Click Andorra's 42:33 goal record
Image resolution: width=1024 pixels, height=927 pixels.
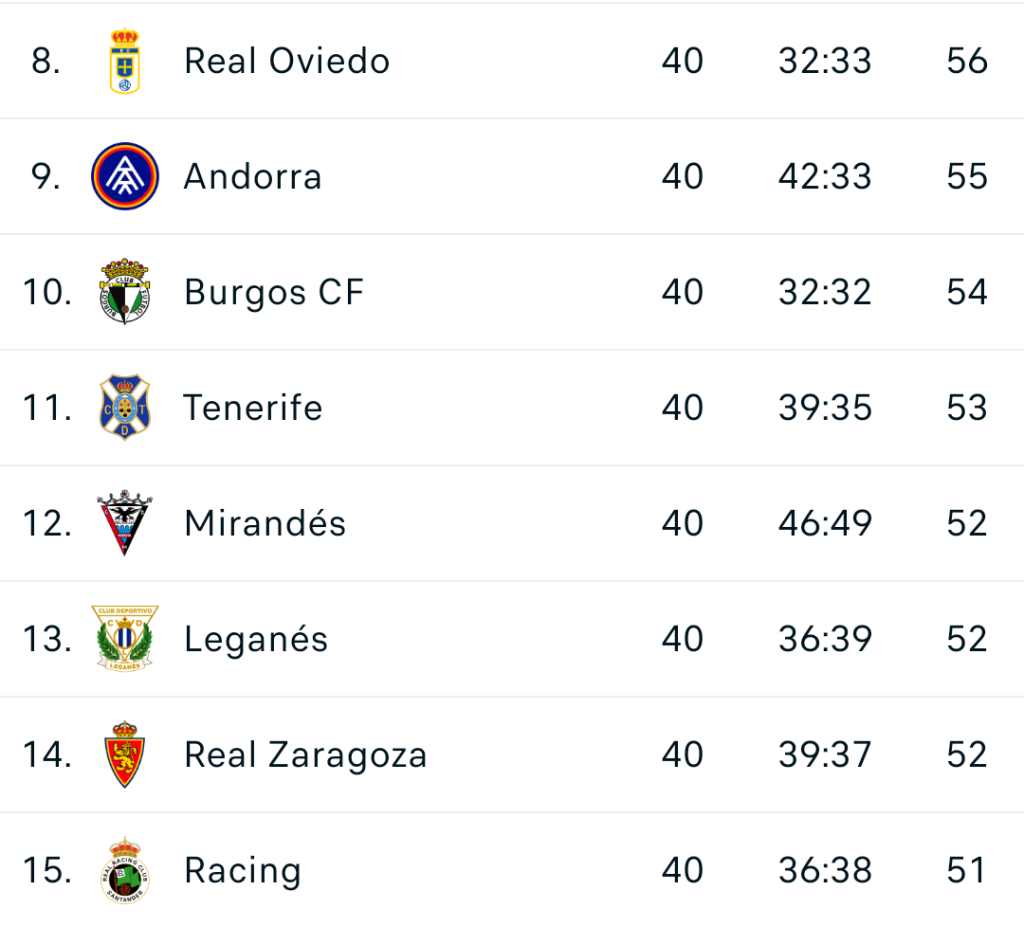click(825, 177)
